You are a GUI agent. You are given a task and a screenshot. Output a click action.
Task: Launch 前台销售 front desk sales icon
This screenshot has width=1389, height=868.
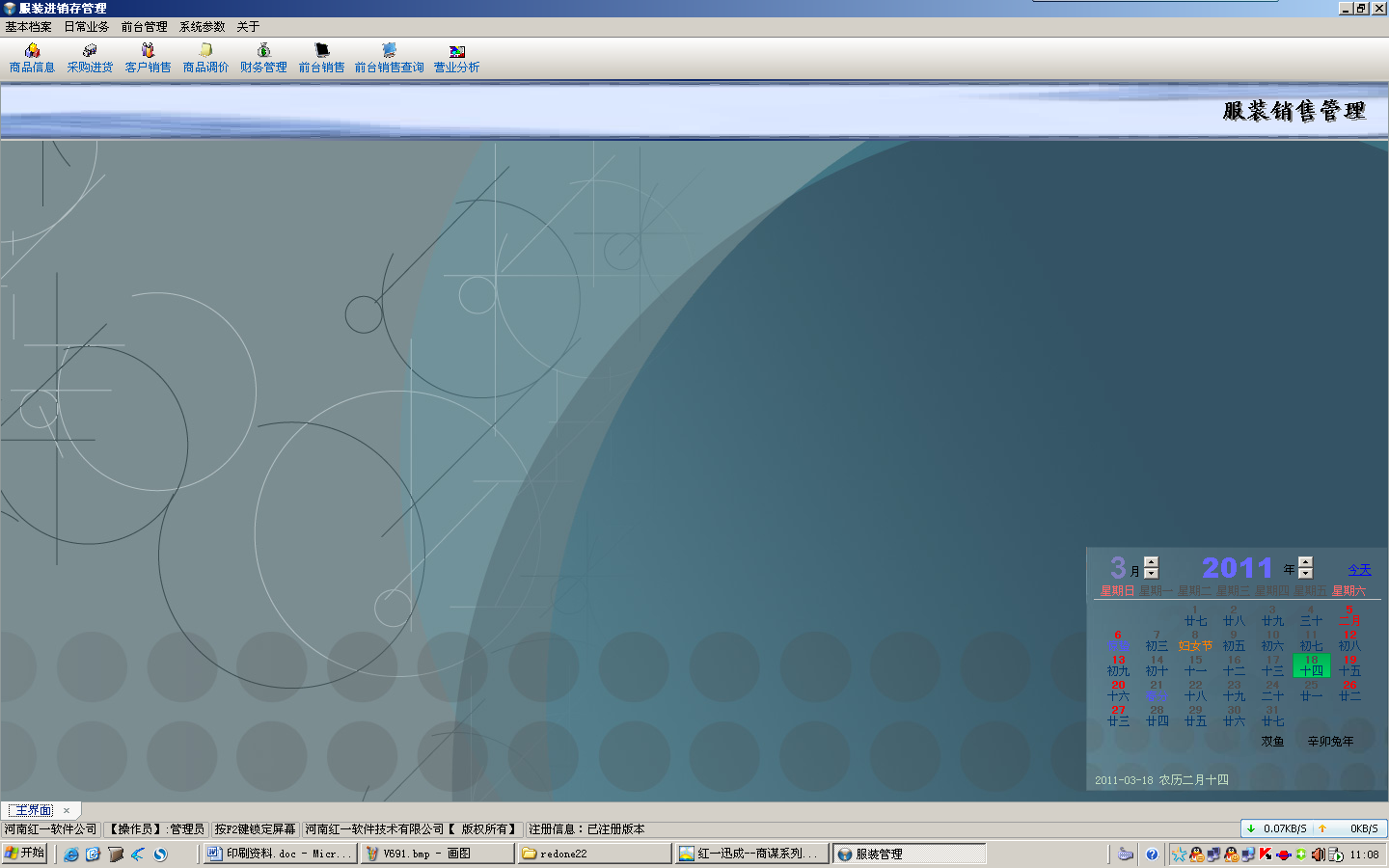tap(321, 58)
